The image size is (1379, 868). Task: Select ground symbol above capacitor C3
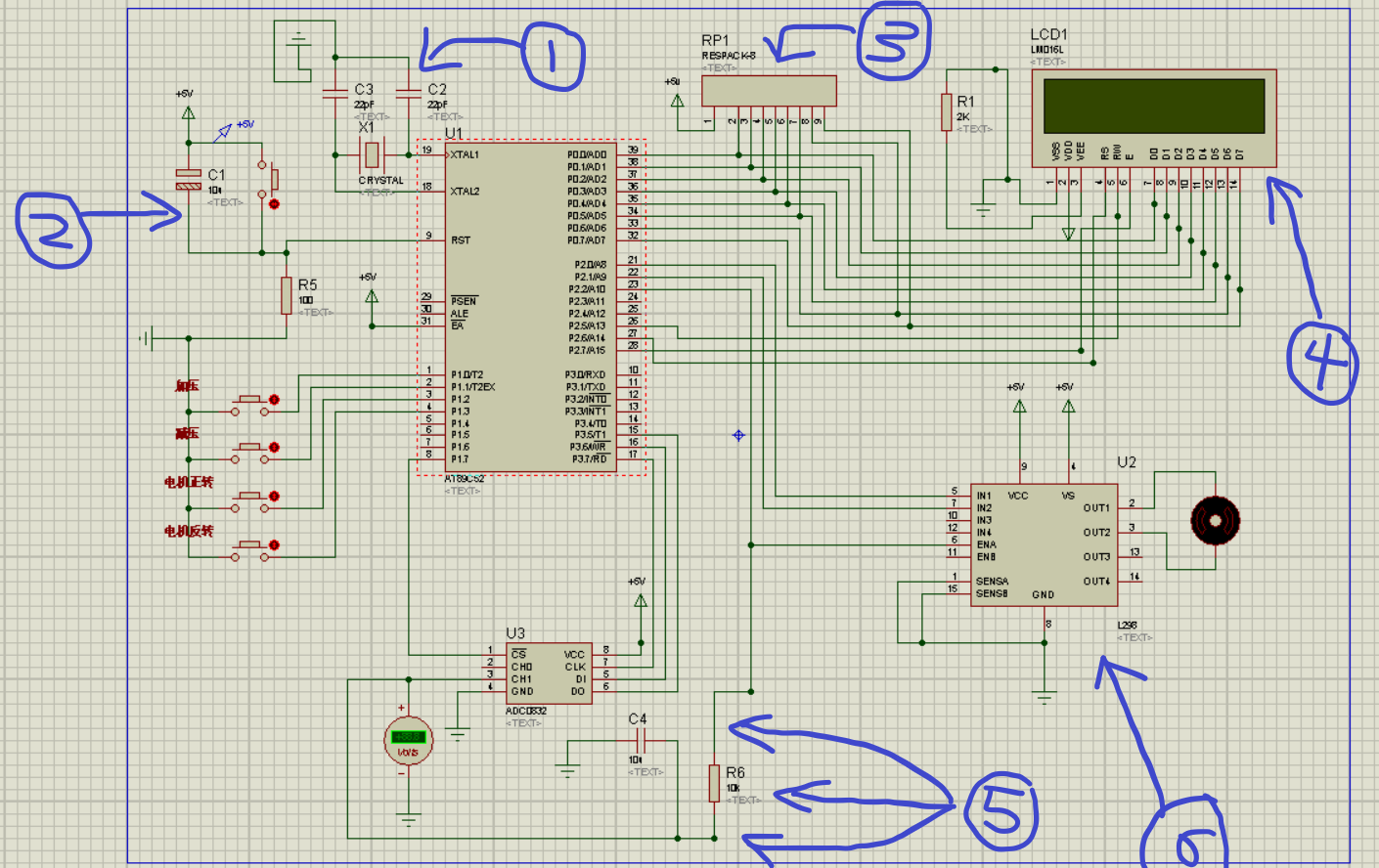(298, 39)
